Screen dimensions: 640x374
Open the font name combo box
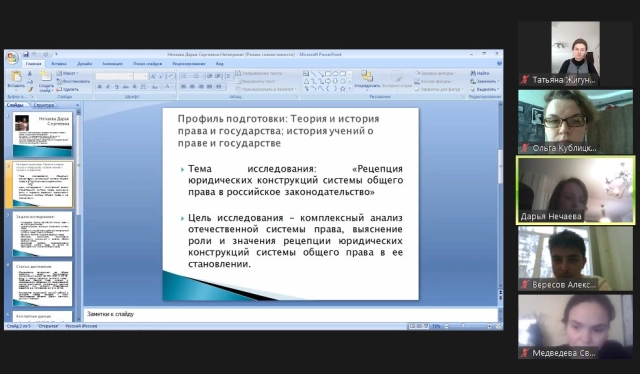pyautogui.click(x=114, y=76)
